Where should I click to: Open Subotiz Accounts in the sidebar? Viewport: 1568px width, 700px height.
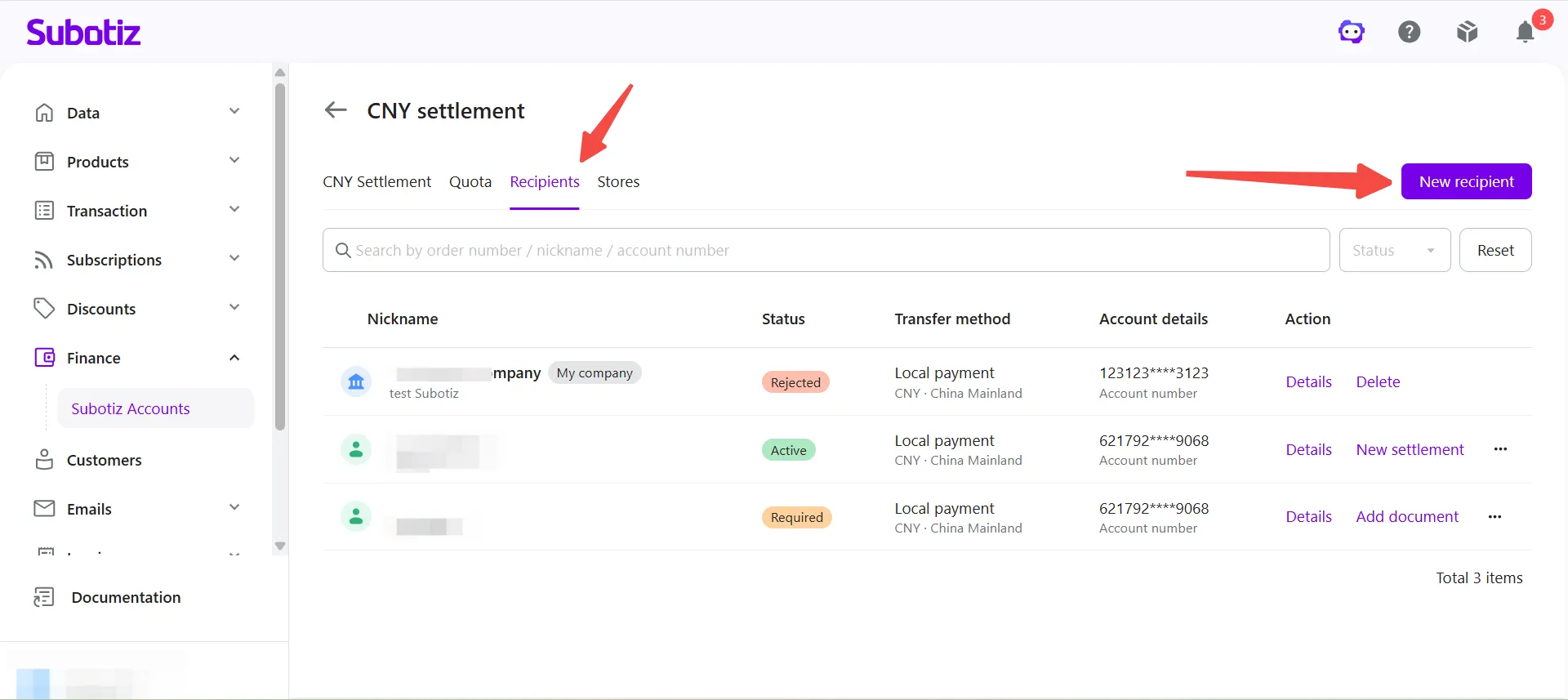[x=155, y=408]
